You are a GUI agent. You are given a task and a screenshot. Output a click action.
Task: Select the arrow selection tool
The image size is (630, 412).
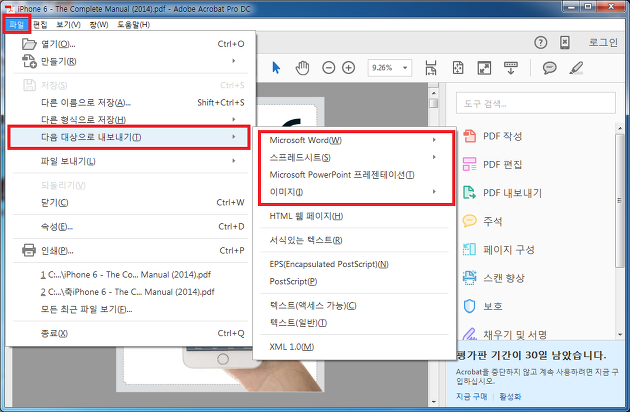pos(276,68)
